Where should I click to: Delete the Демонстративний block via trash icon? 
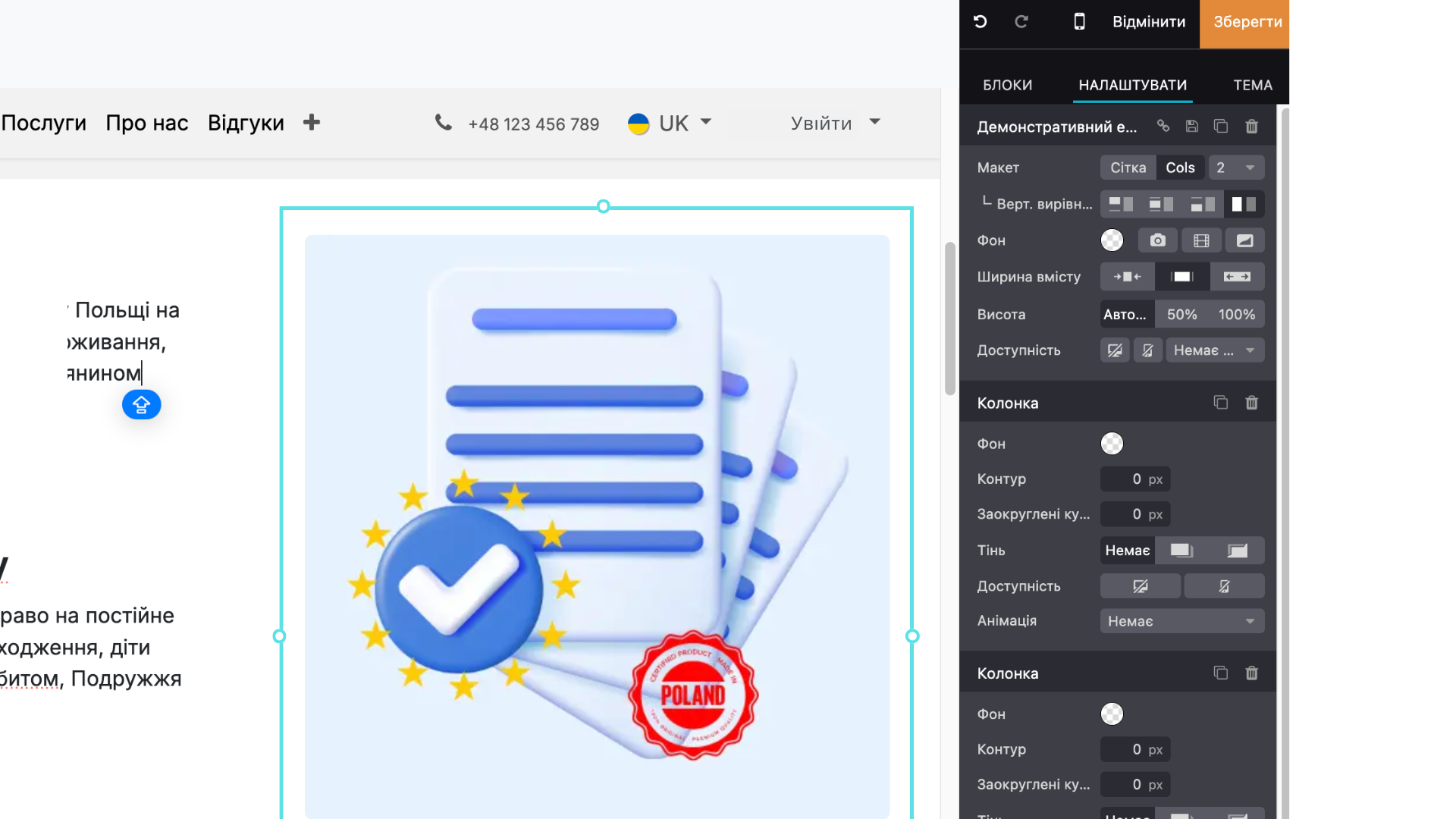tap(1251, 126)
